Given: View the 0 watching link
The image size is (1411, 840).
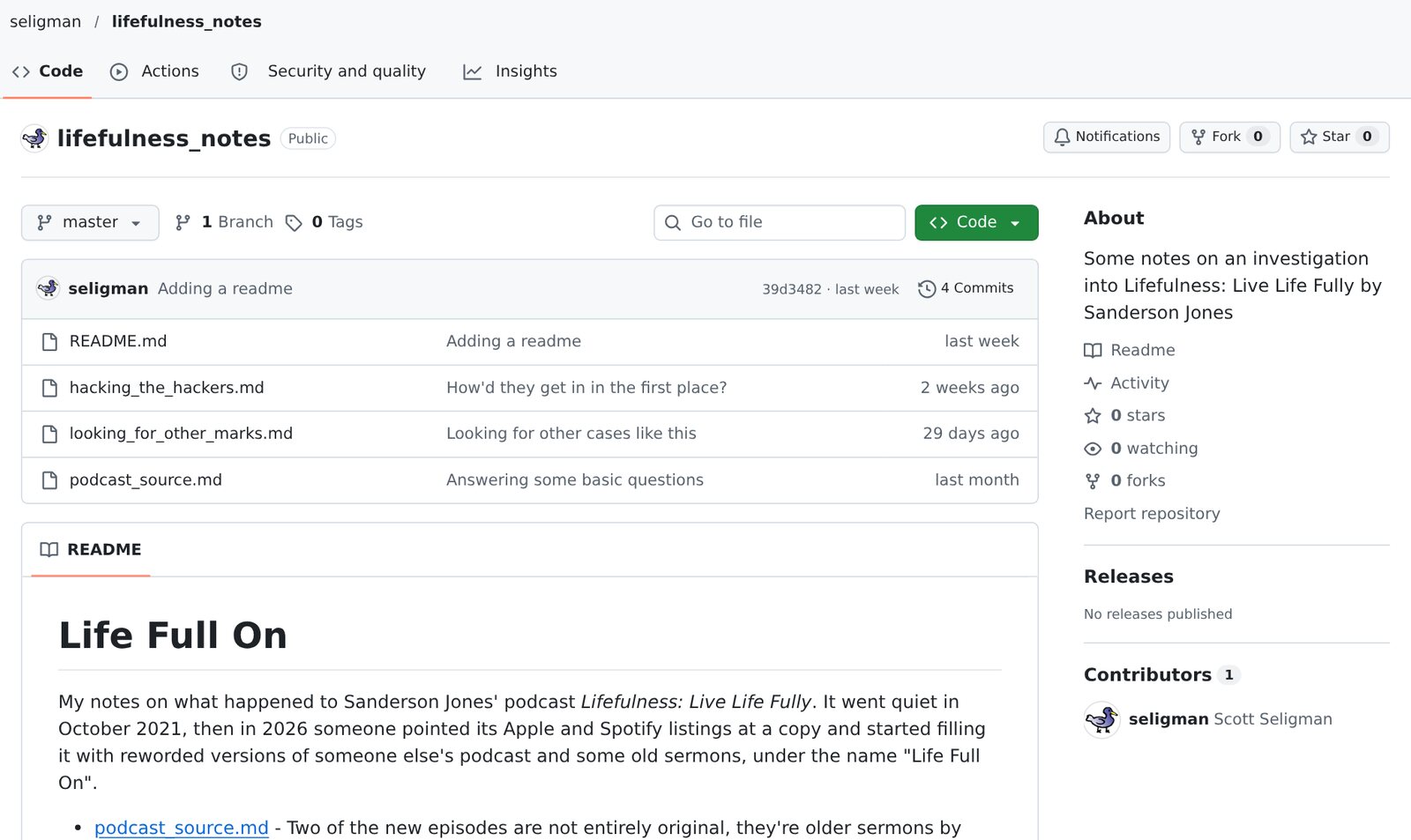Looking at the screenshot, I should point(1141,448).
